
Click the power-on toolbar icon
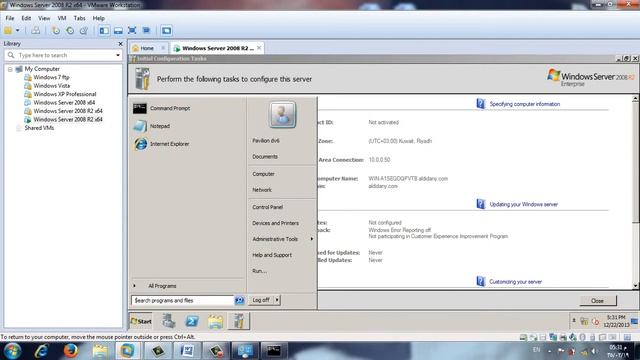[x=8, y=31]
